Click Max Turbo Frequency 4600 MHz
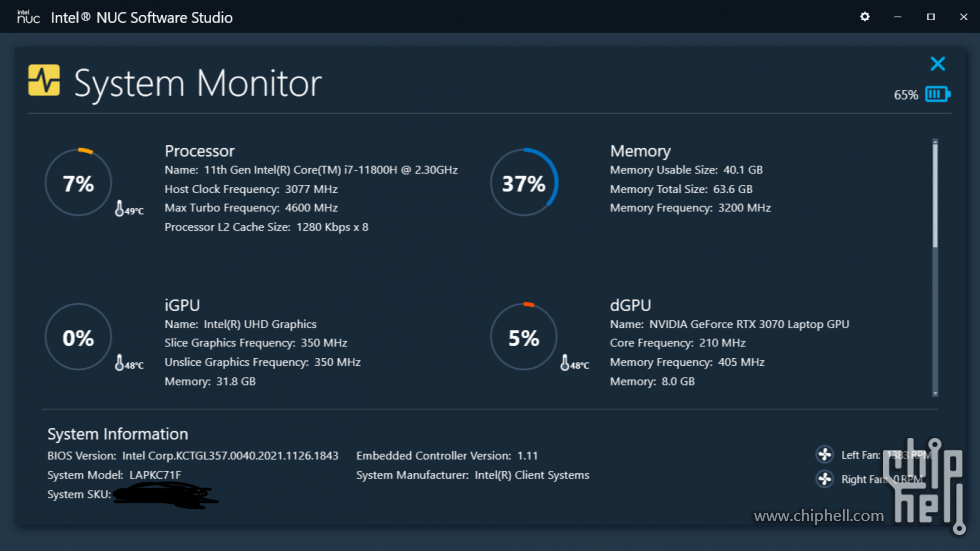 (x=251, y=208)
